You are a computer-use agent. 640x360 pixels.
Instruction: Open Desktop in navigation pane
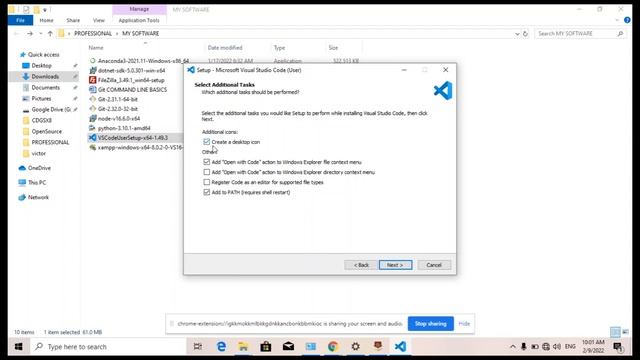tap(41, 65)
